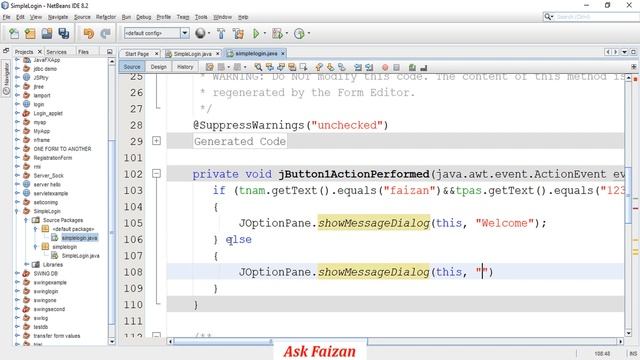The width and height of the screenshot is (640, 360).
Task: Click the Projects panel down scroll arrow
Action: (x=112, y=341)
